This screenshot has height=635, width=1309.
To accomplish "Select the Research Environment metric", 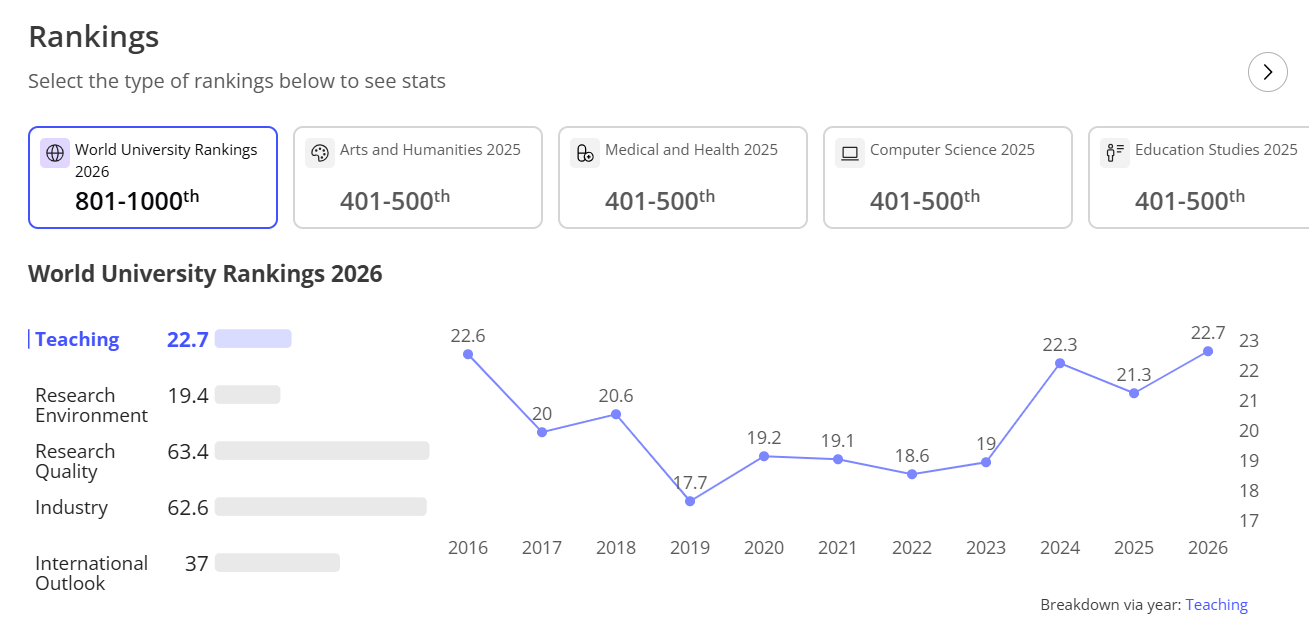I will click(91, 405).
